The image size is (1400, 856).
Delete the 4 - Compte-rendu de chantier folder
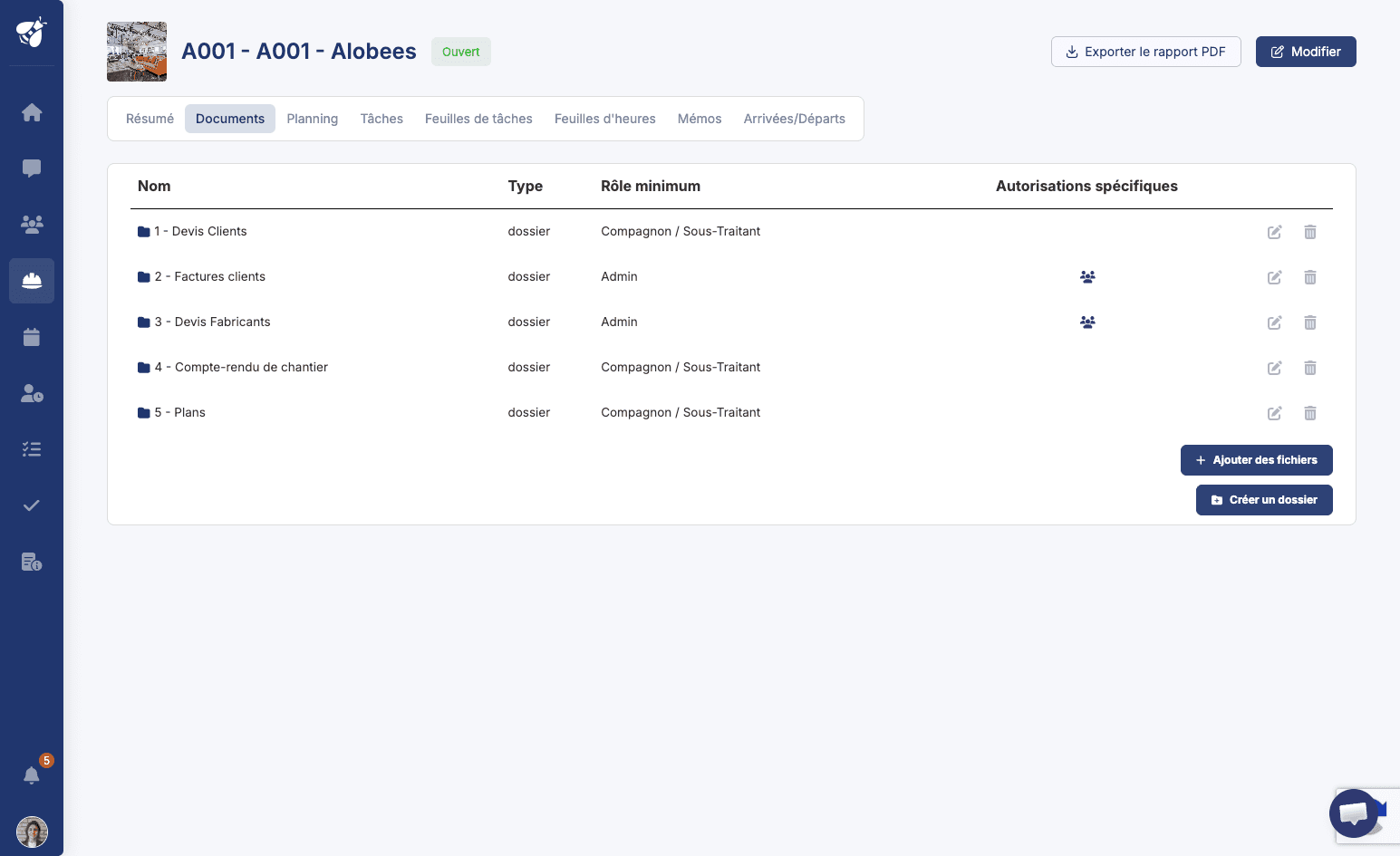click(1310, 368)
